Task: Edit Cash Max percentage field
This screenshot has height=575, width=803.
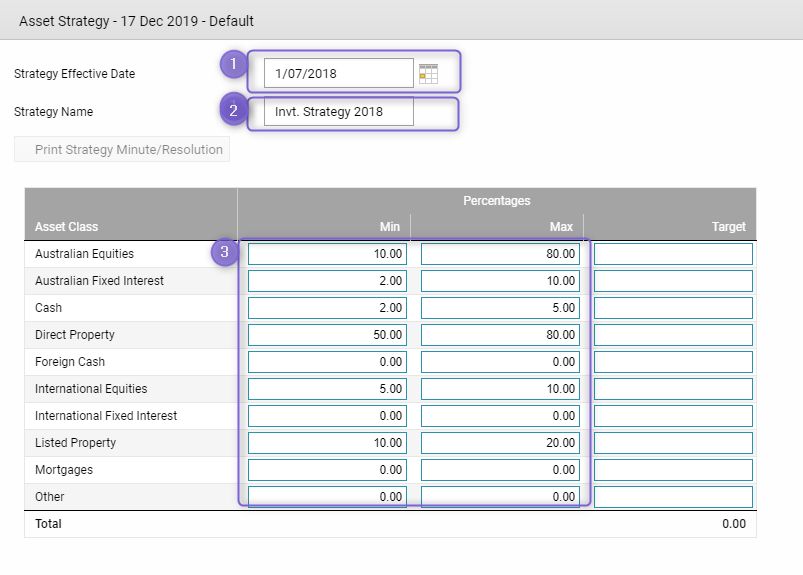Action: coord(500,308)
